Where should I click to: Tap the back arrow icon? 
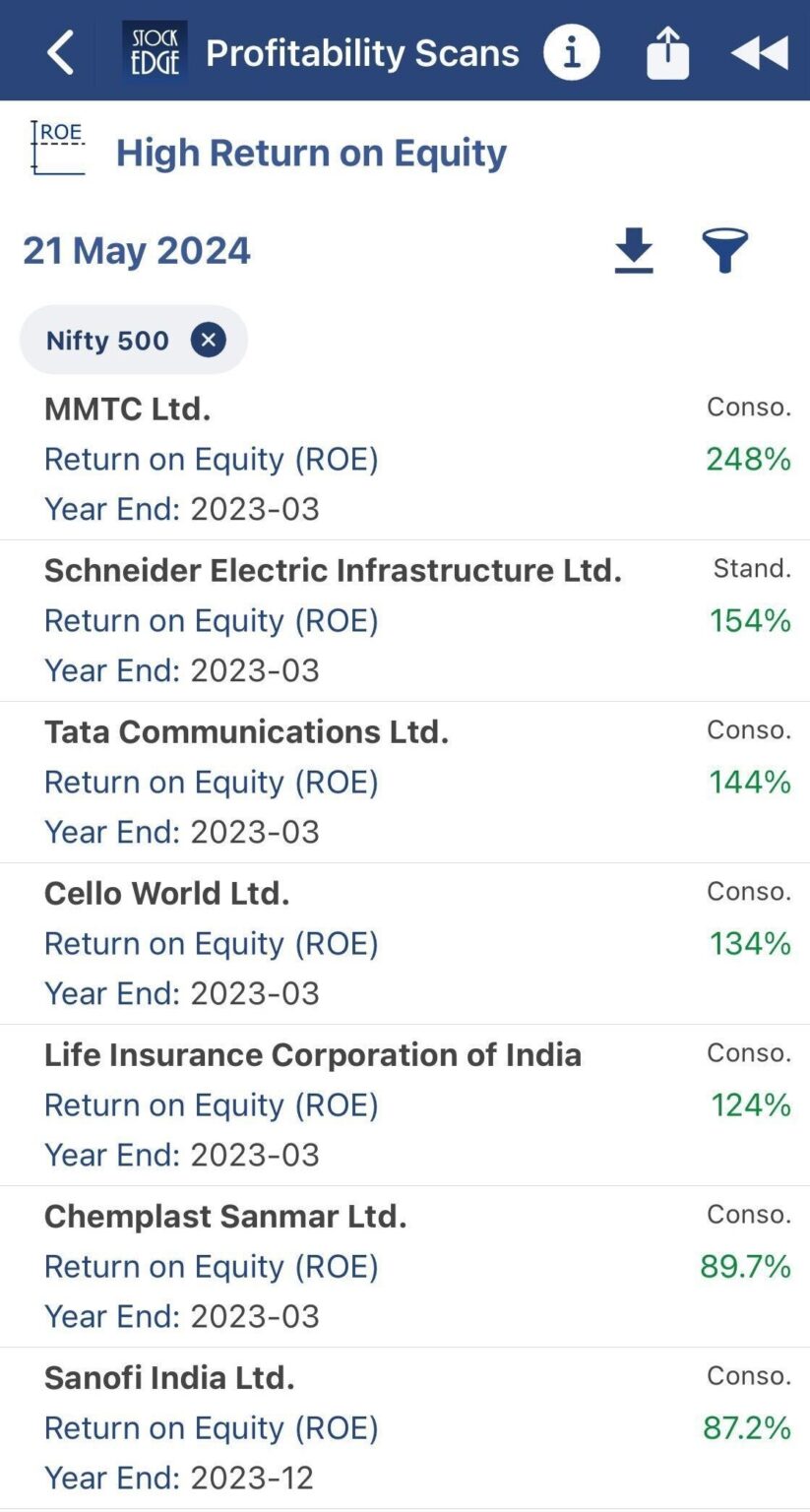(x=61, y=52)
